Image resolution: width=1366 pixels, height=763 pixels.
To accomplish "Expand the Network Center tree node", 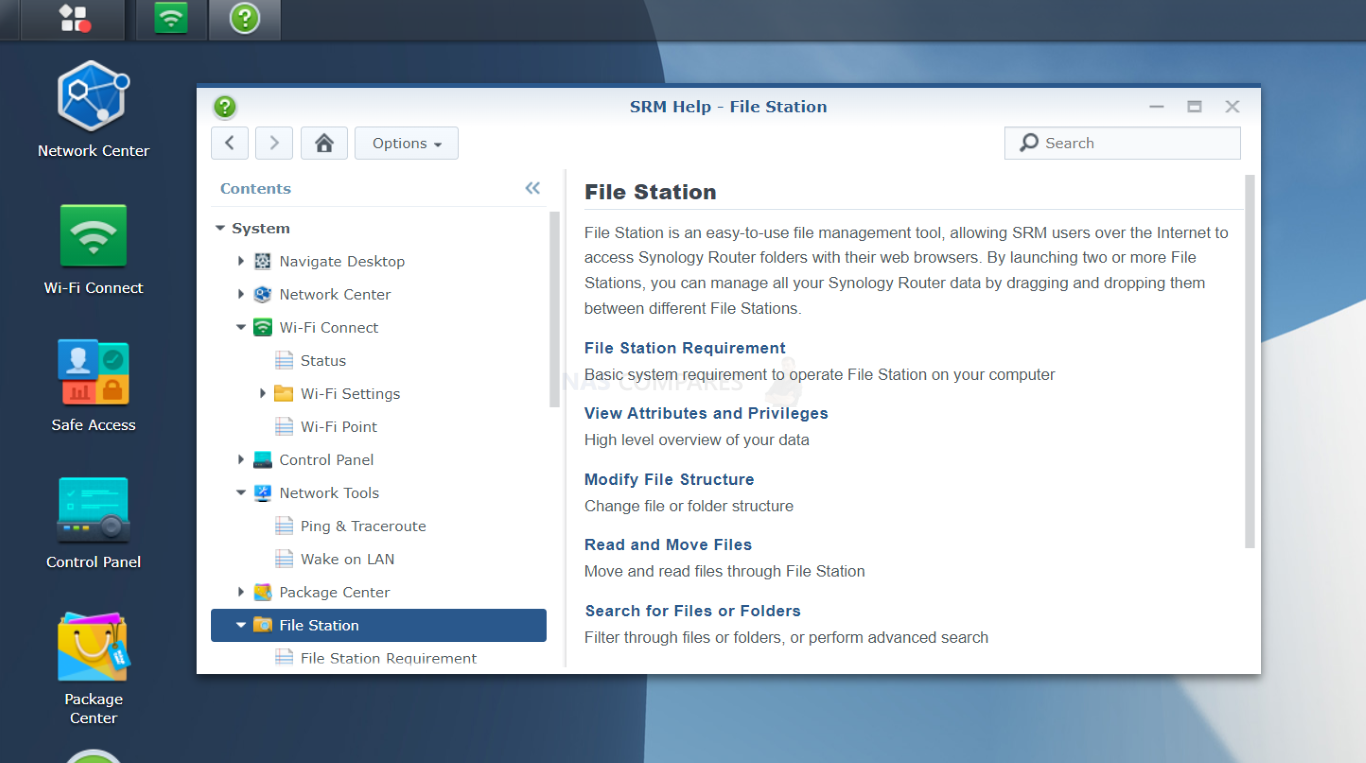I will tap(241, 294).
